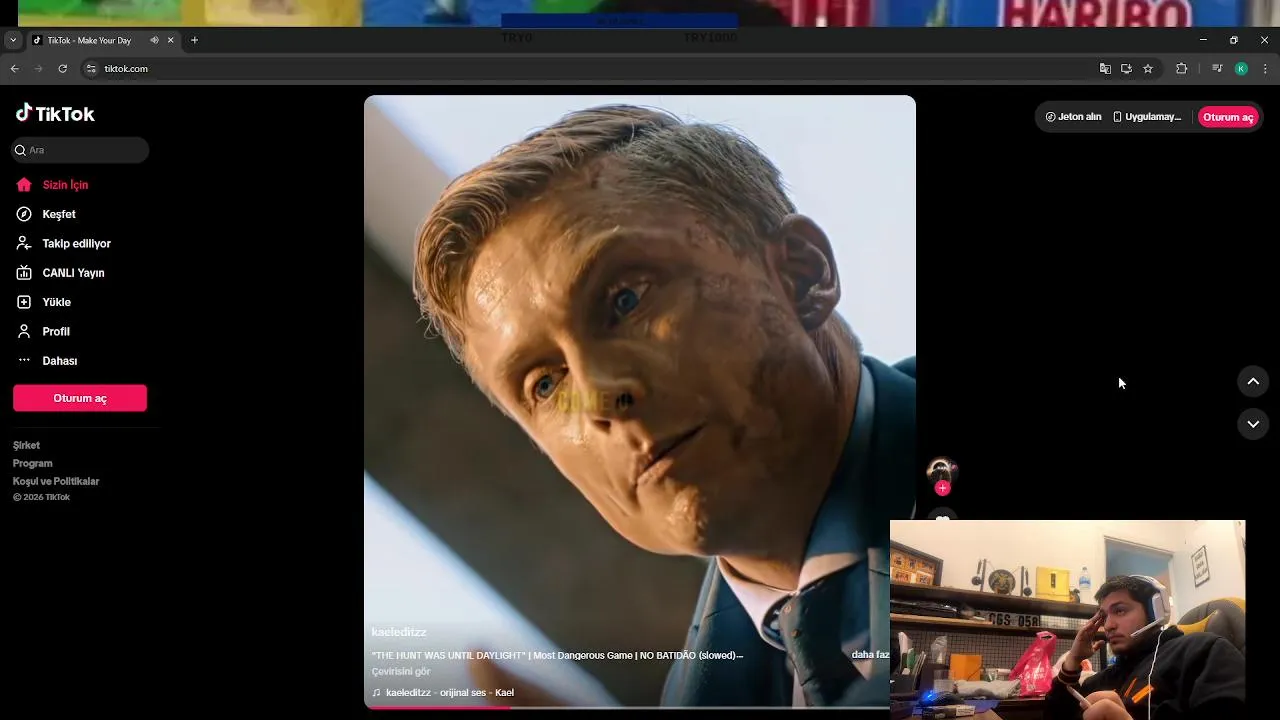This screenshot has height=720, width=1280.
Task: Go to previous video with up chevron
Action: 1253,381
